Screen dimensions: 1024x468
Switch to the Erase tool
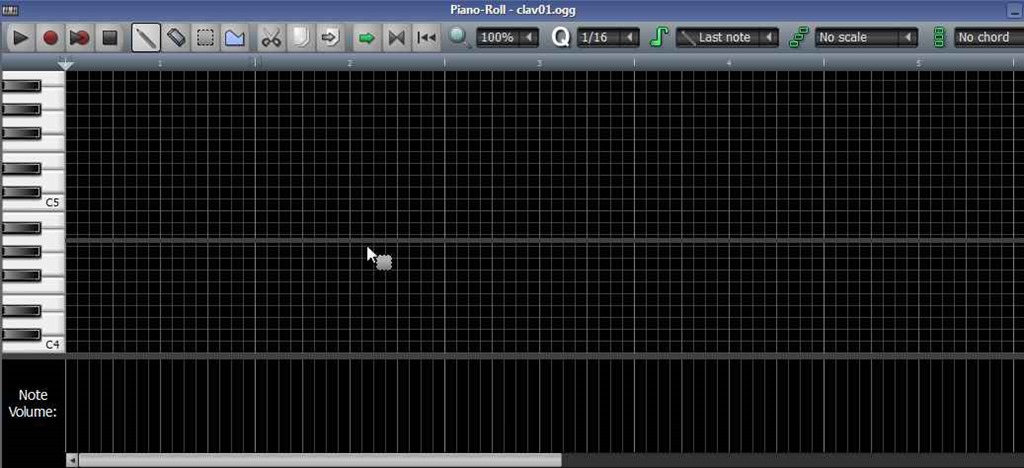[175, 38]
